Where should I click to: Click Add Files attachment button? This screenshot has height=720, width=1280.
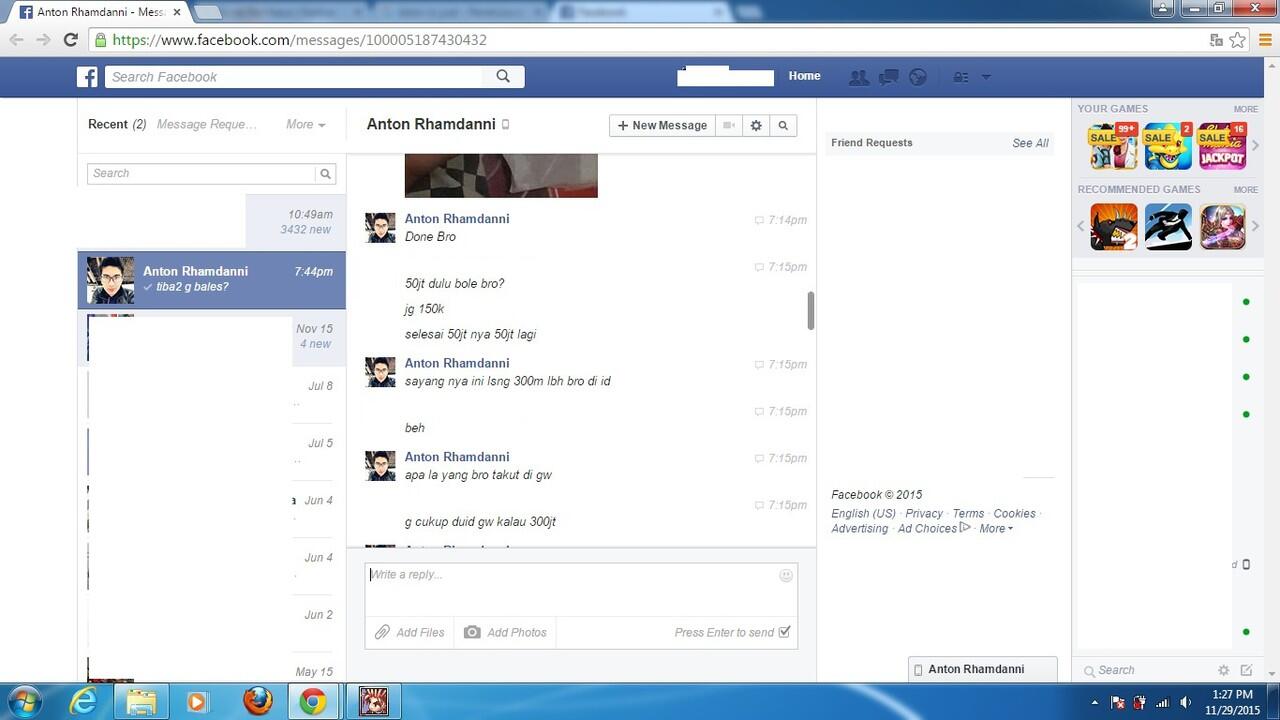tap(410, 632)
